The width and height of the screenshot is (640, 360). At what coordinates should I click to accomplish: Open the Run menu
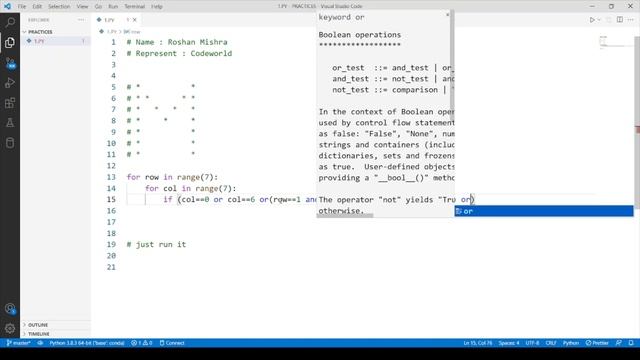(x=113, y=7)
